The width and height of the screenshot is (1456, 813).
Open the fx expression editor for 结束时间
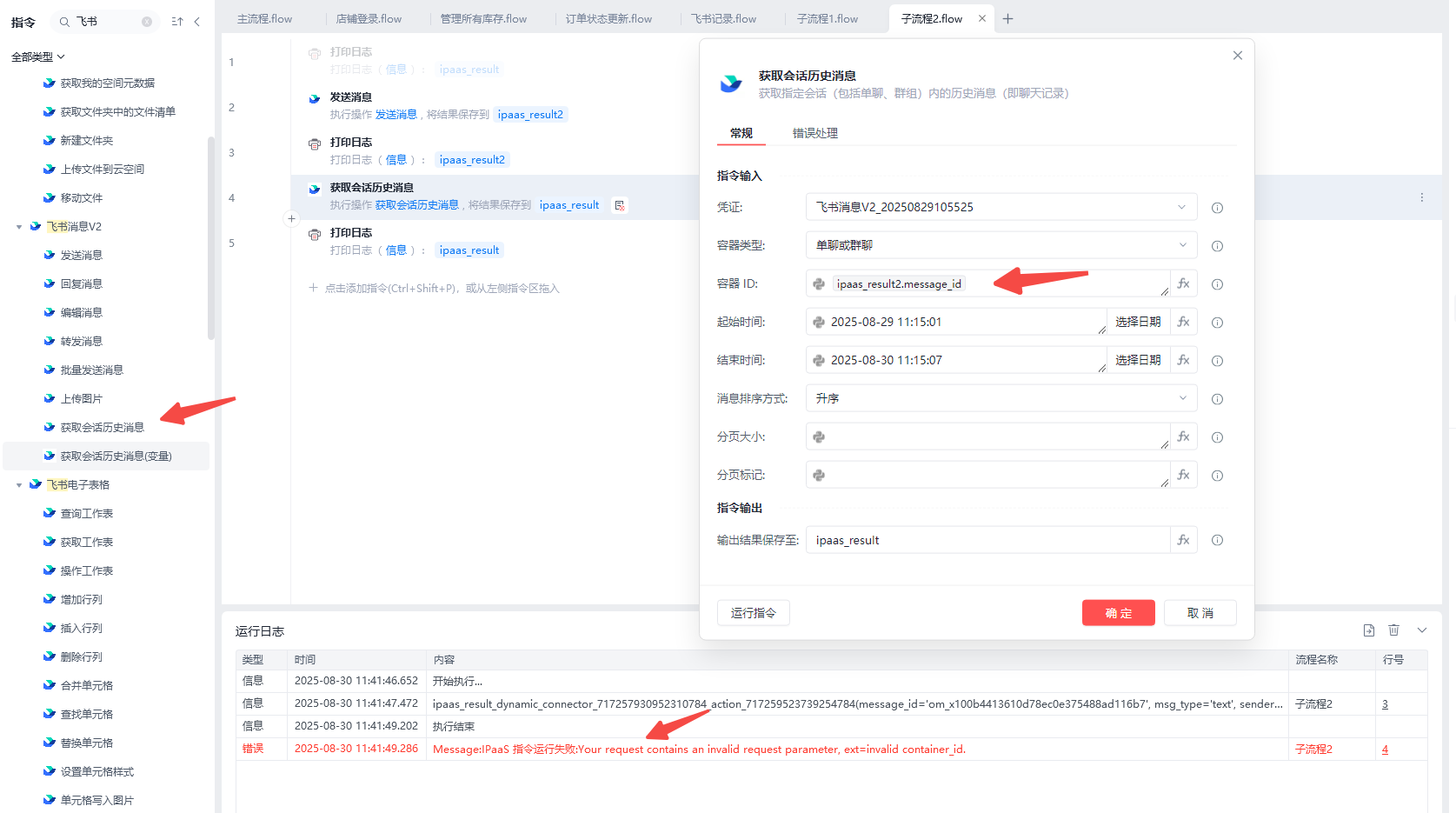pos(1184,360)
